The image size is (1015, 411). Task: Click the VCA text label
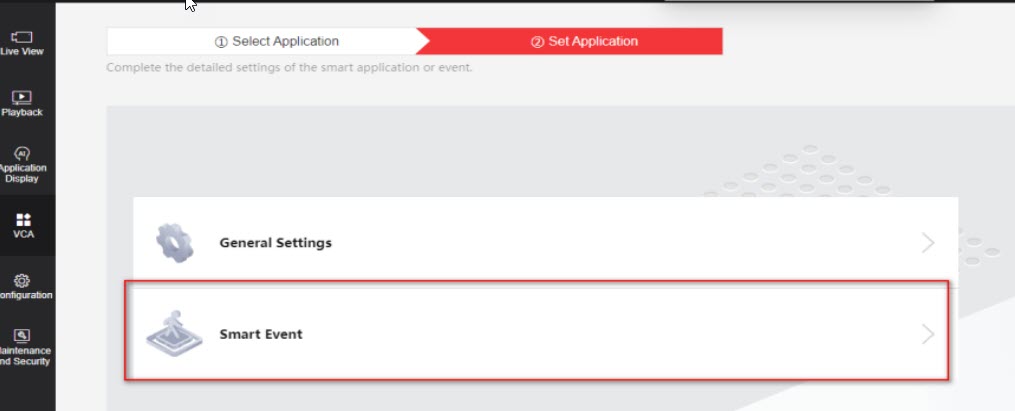click(x=22, y=234)
